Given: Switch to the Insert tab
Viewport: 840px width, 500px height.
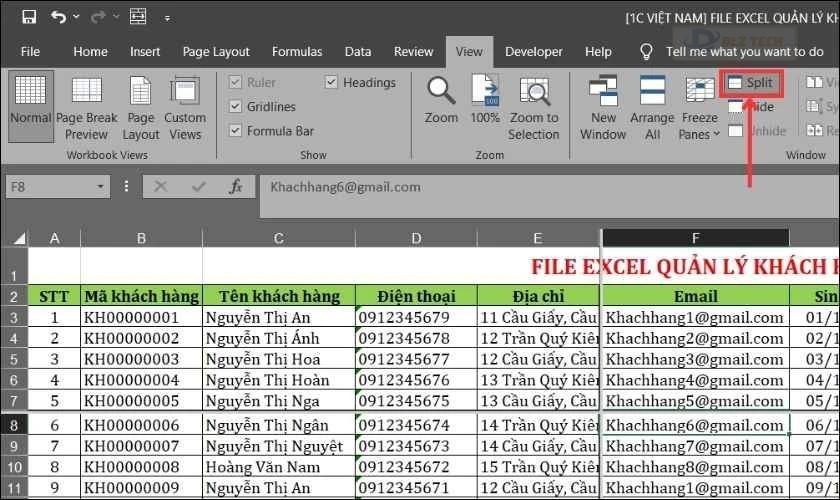Looking at the screenshot, I should (145, 51).
